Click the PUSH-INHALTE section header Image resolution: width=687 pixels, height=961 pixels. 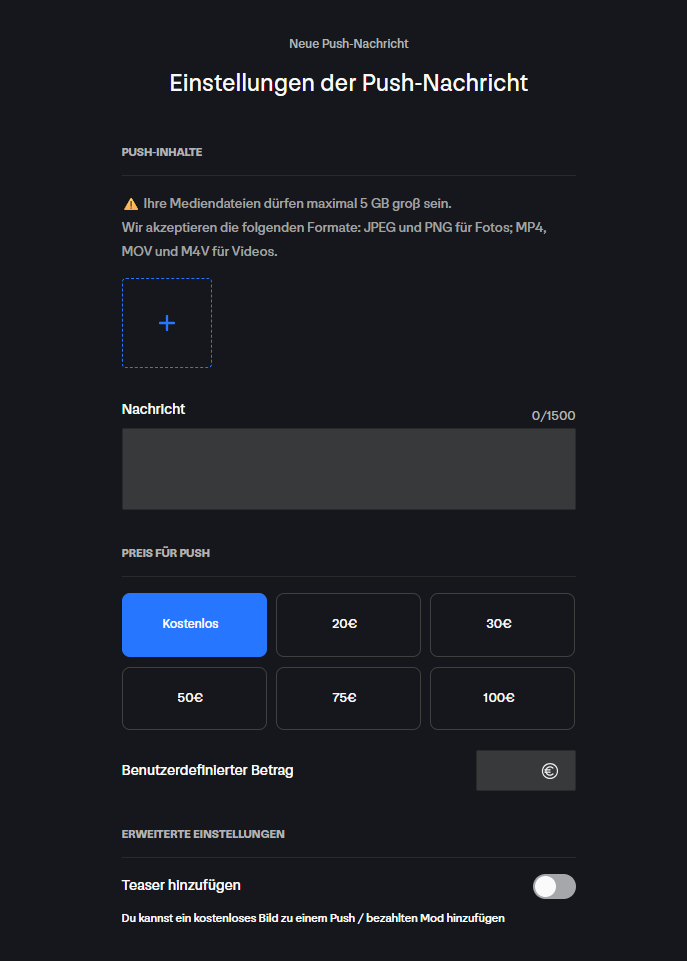(162, 152)
